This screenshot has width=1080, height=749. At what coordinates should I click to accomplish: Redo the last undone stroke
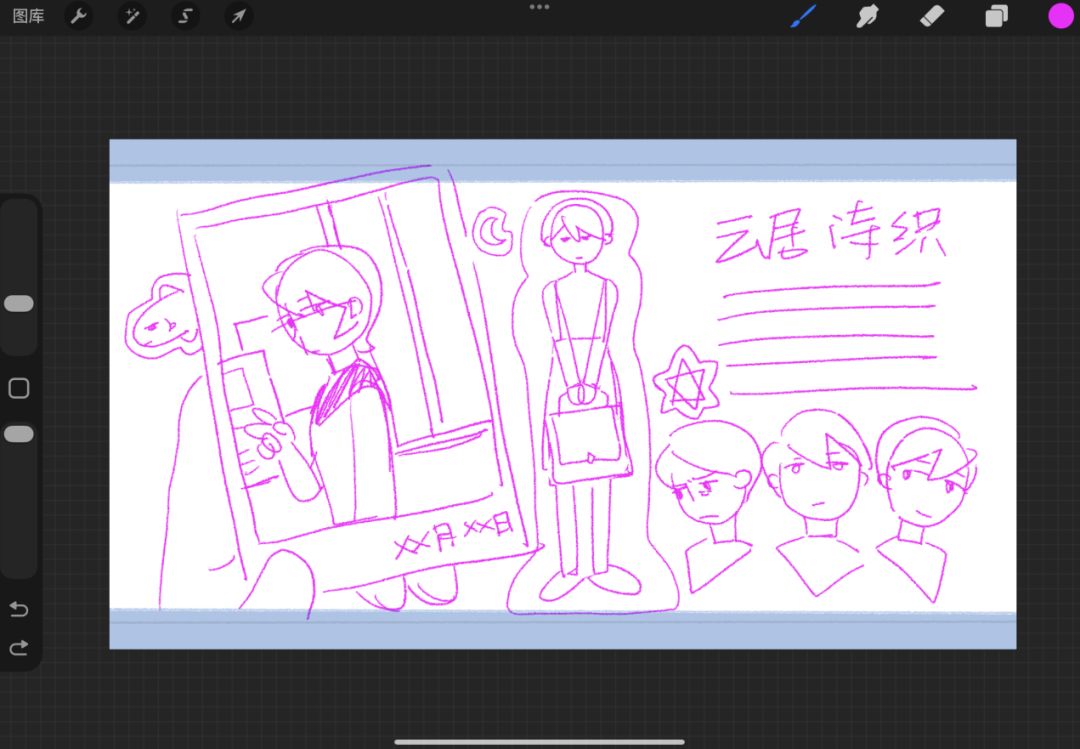[x=19, y=648]
